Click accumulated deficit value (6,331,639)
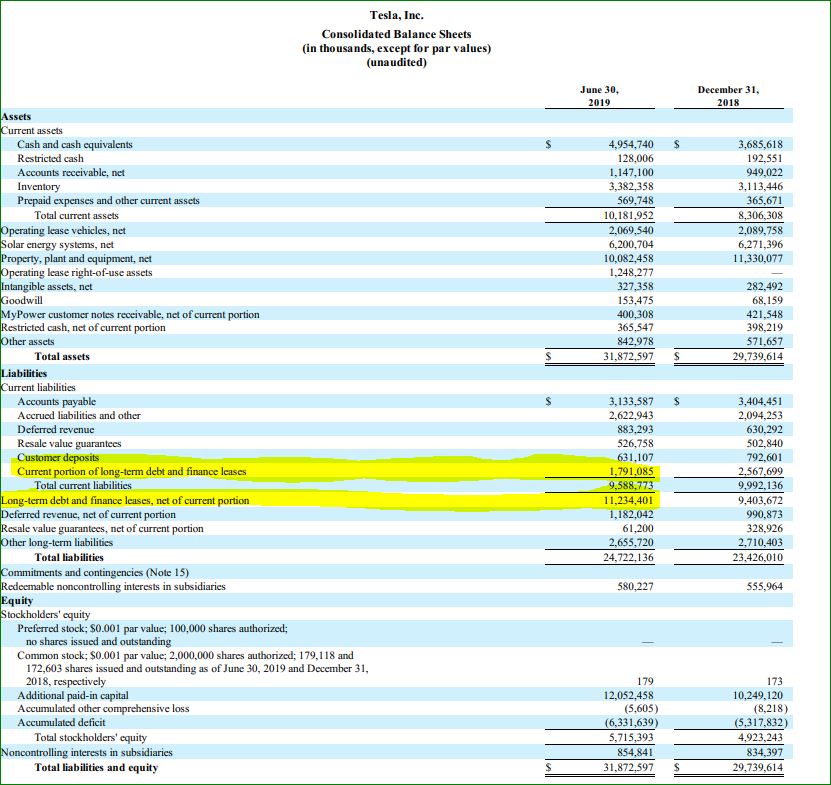 [x=631, y=722]
